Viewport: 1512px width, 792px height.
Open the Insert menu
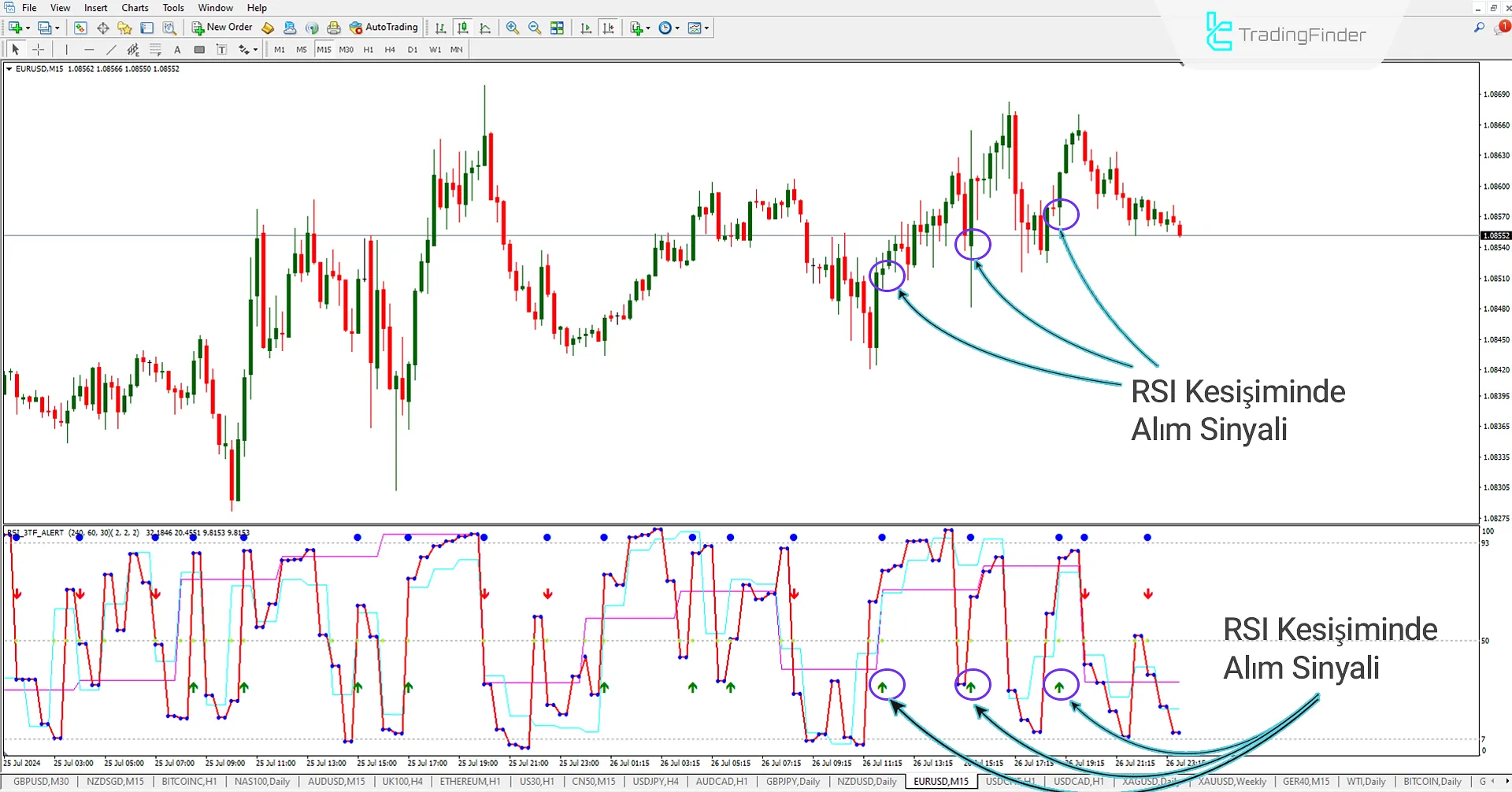coord(95,8)
